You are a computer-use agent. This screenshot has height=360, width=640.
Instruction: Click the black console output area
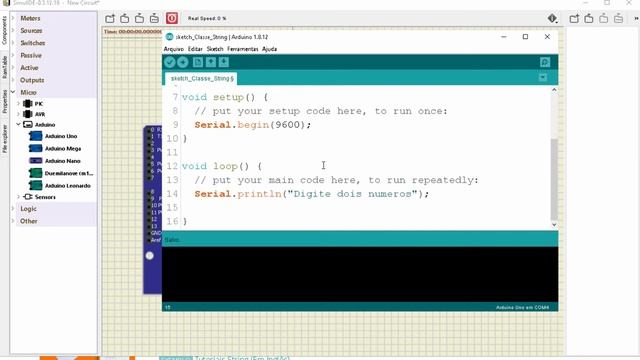pos(360,274)
